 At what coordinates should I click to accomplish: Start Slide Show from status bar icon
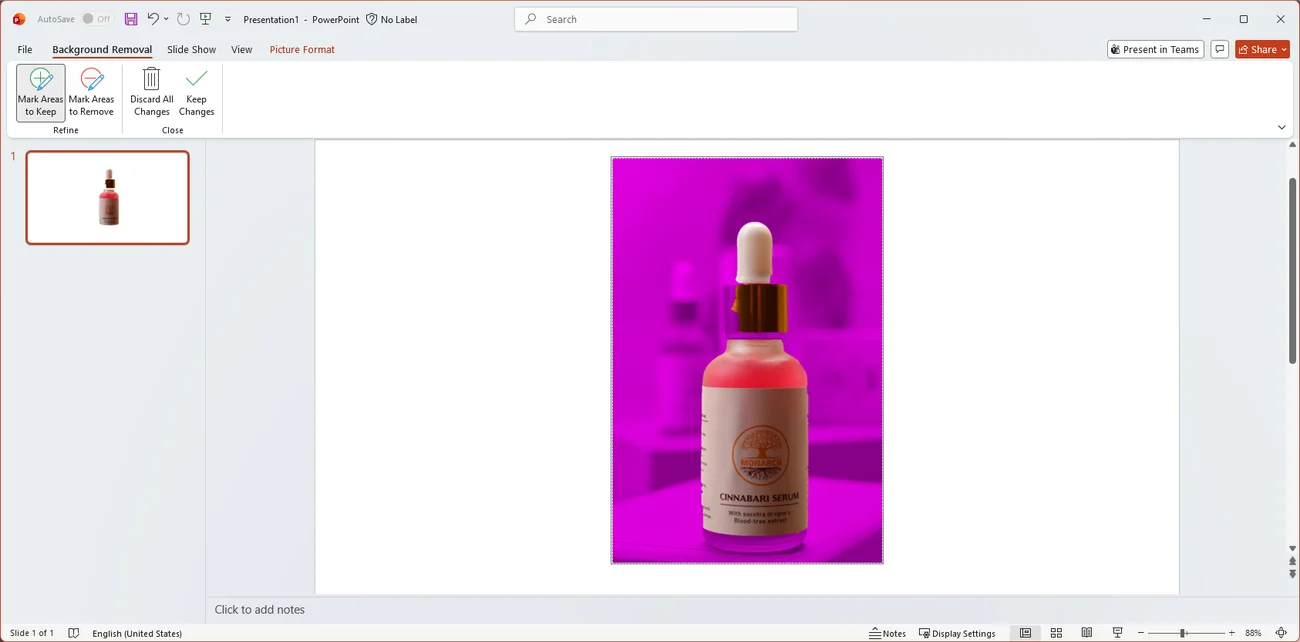pyautogui.click(x=1118, y=633)
